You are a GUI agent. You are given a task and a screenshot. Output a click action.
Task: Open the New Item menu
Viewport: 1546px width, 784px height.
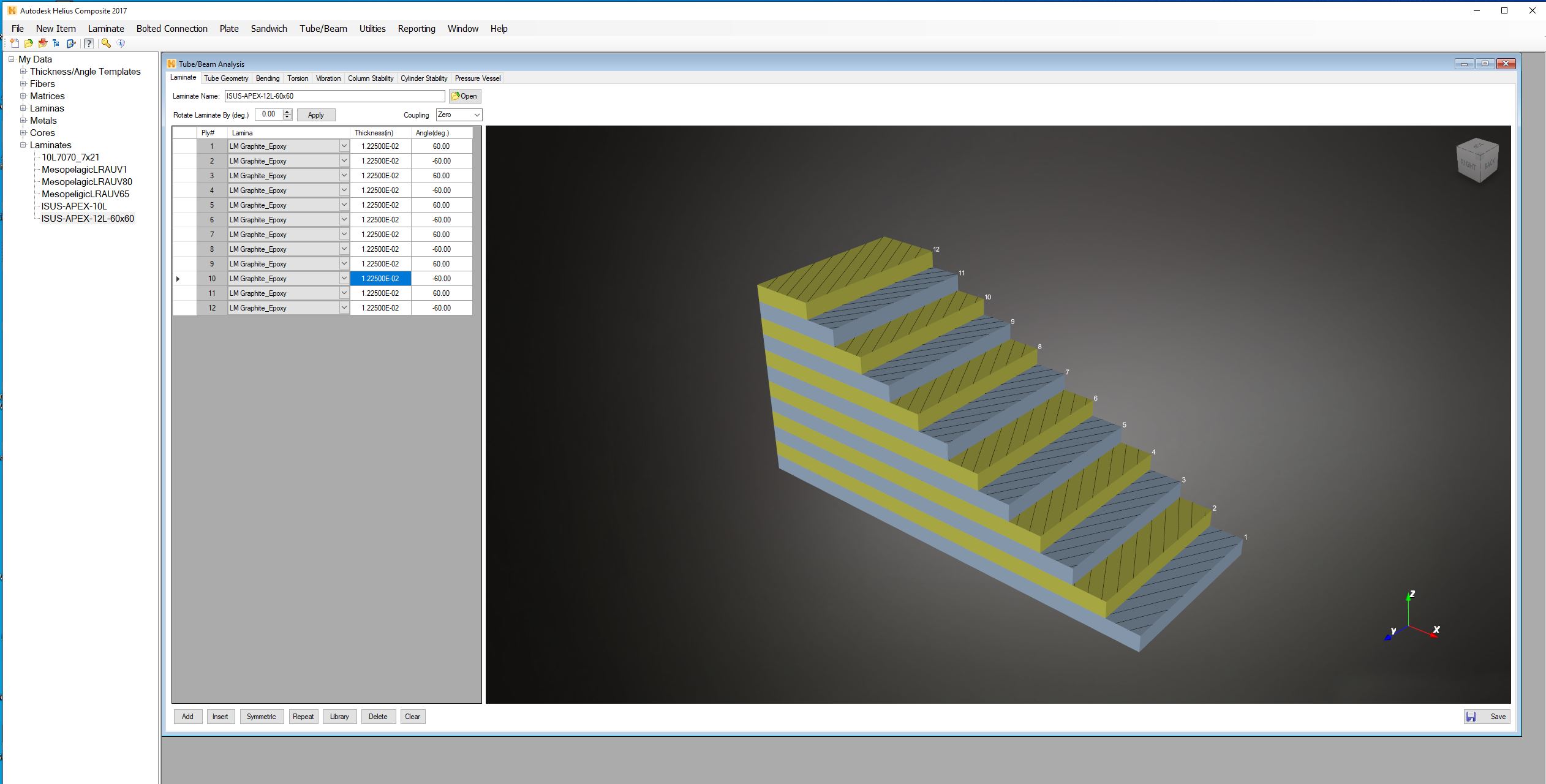click(56, 29)
